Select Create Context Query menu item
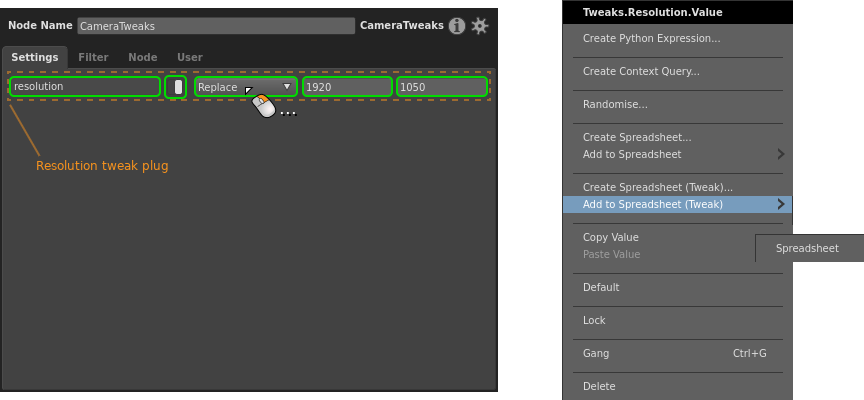 tap(641, 71)
